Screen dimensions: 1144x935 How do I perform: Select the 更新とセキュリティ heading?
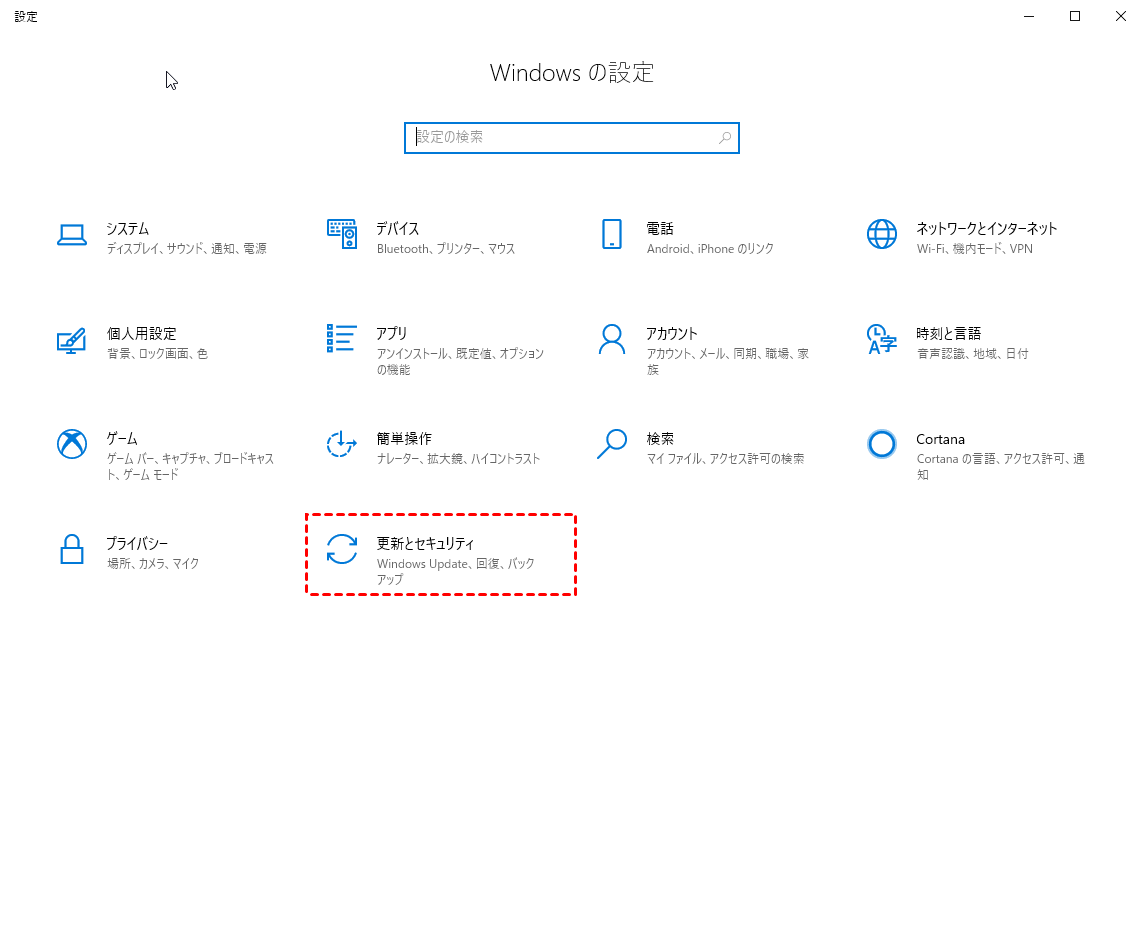point(425,544)
